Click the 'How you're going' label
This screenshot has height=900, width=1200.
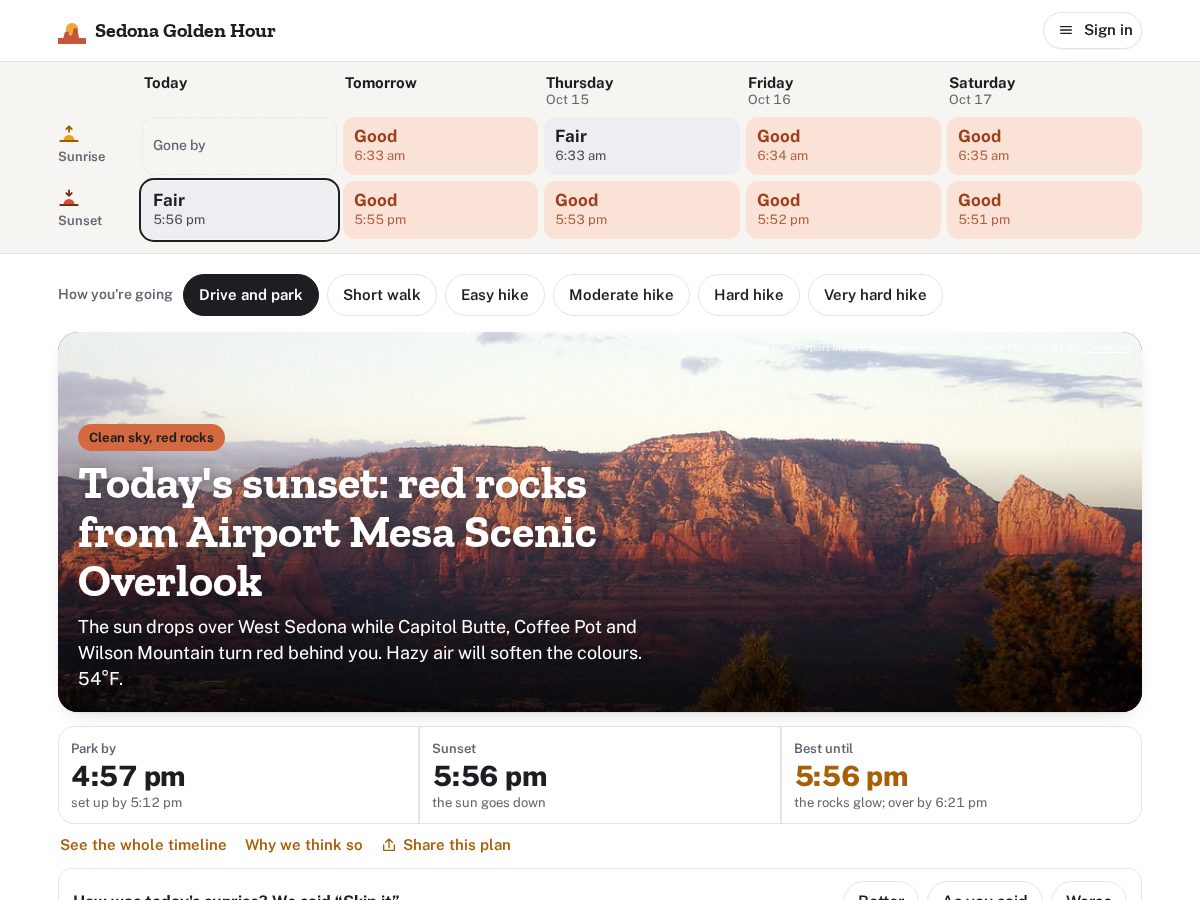[x=115, y=294]
